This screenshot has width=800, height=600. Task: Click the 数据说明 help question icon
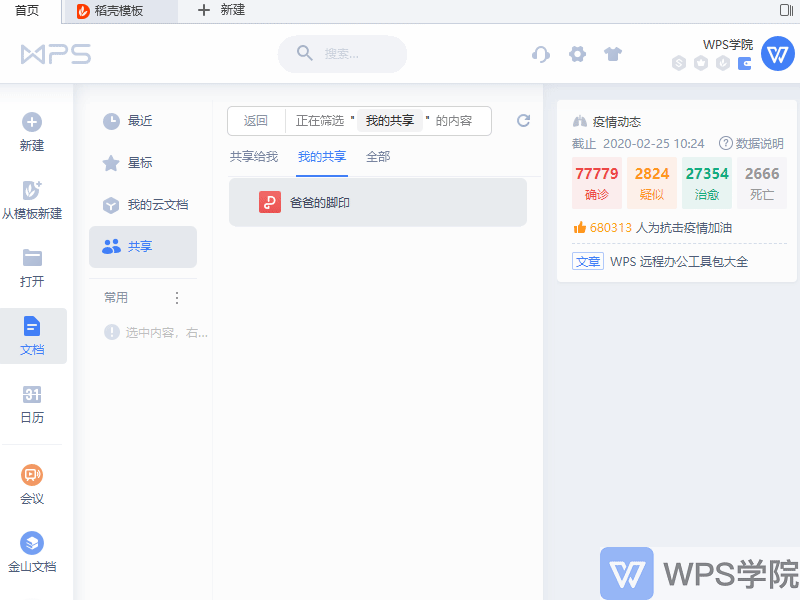tap(726, 143)
